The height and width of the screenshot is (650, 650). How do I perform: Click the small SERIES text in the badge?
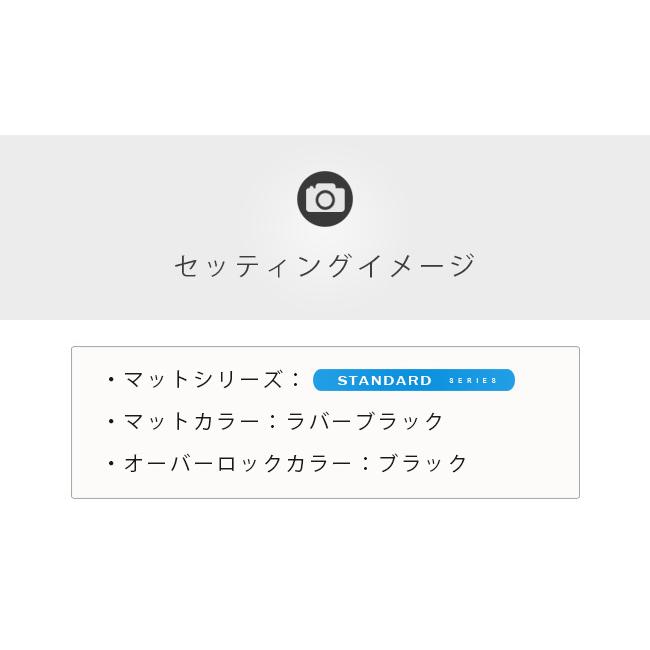[x=473, y=381]
